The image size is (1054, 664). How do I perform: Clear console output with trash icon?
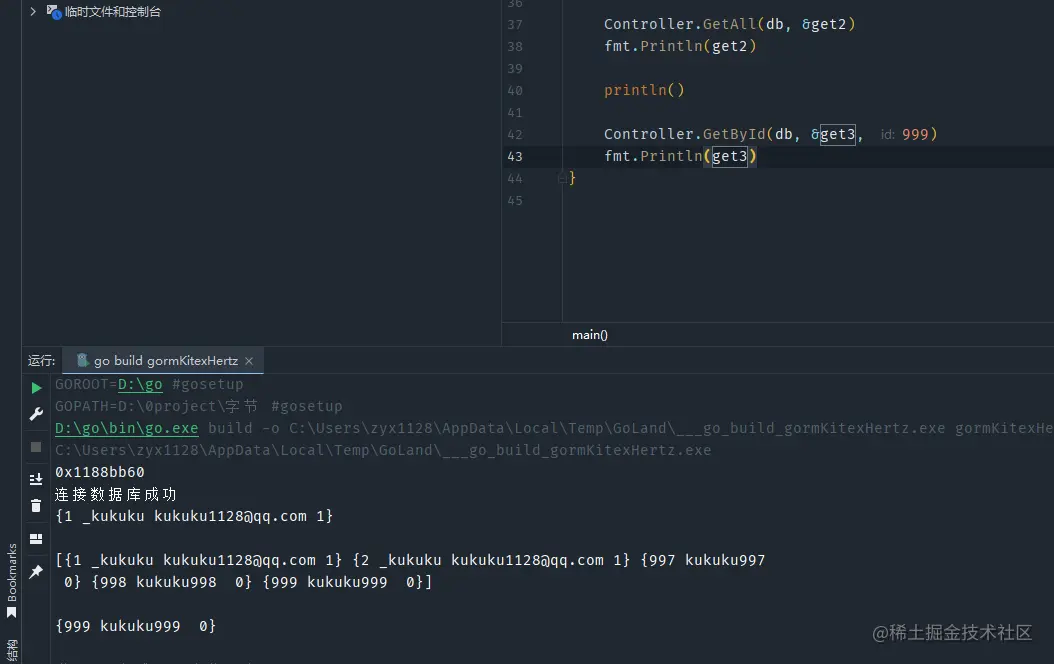click(x=36, y=505)
